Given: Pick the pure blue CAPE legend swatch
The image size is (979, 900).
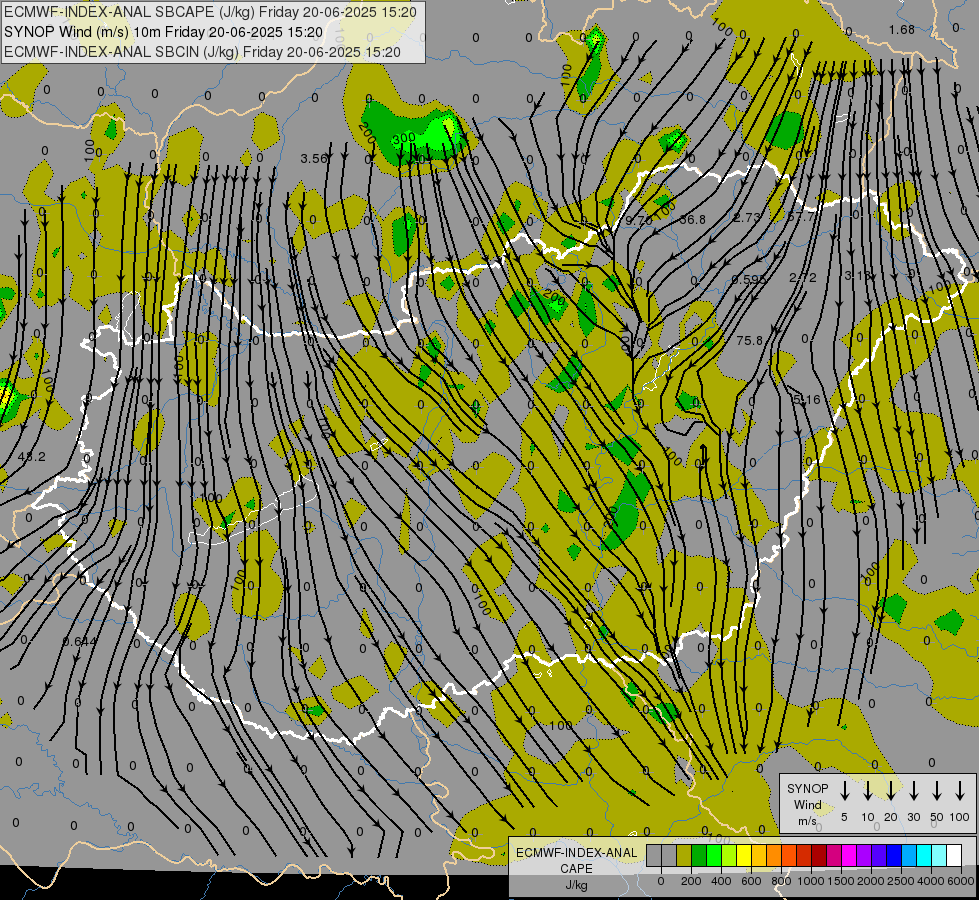Looking at the screenshot, I should (894, 855).
